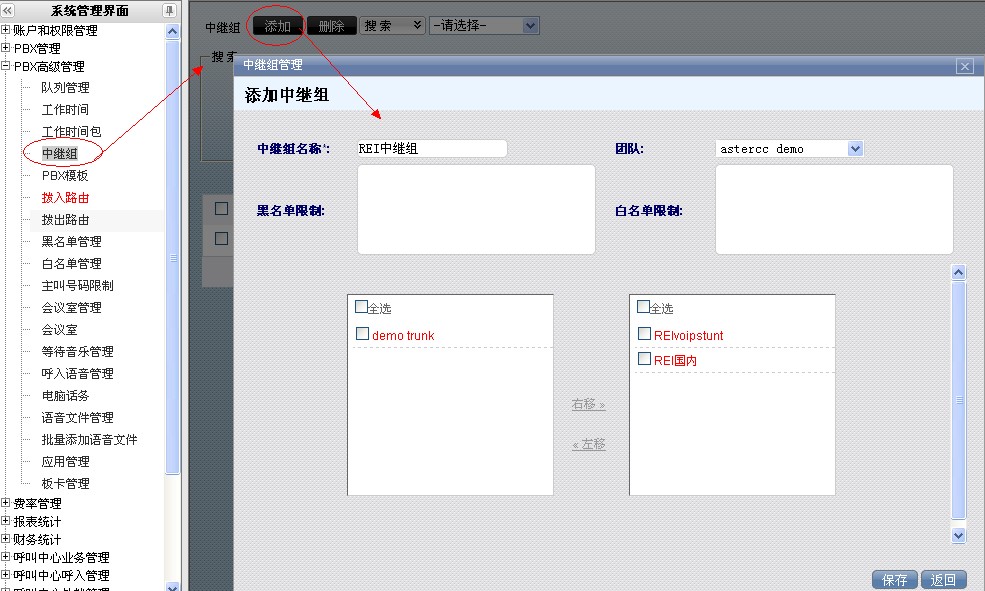Collapse the sidebar with double-arrow icon
The image size is (985, 591).
pos(8,10)
